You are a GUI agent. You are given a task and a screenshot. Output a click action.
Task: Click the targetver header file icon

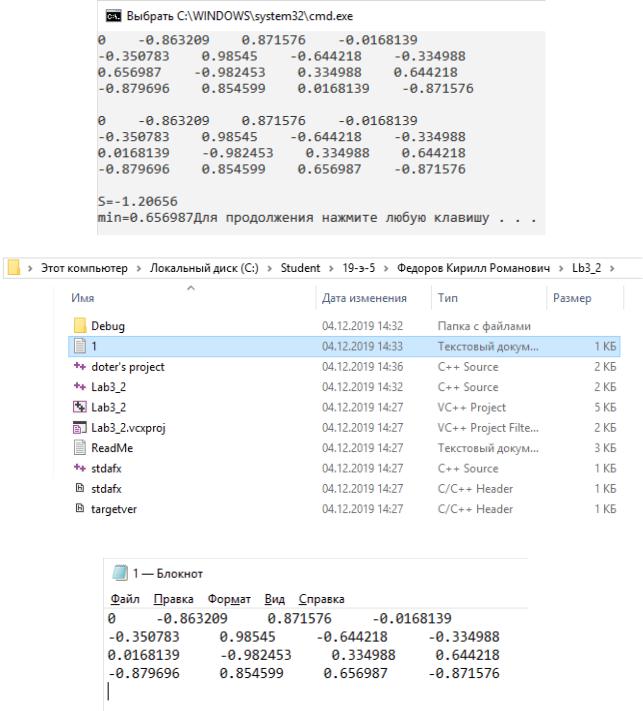click(79, 508)
